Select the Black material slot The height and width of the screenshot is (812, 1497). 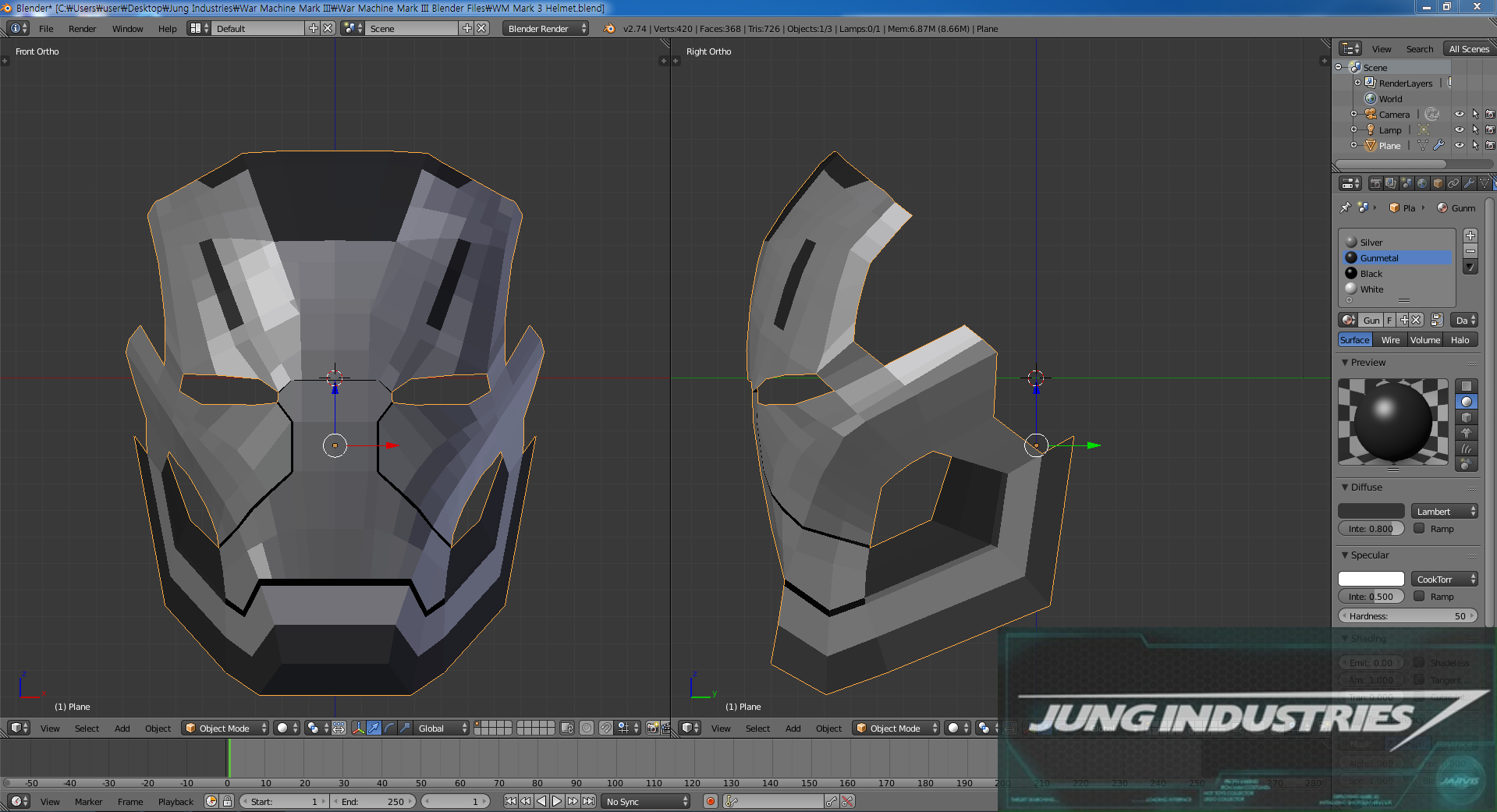coord(1399,273)
